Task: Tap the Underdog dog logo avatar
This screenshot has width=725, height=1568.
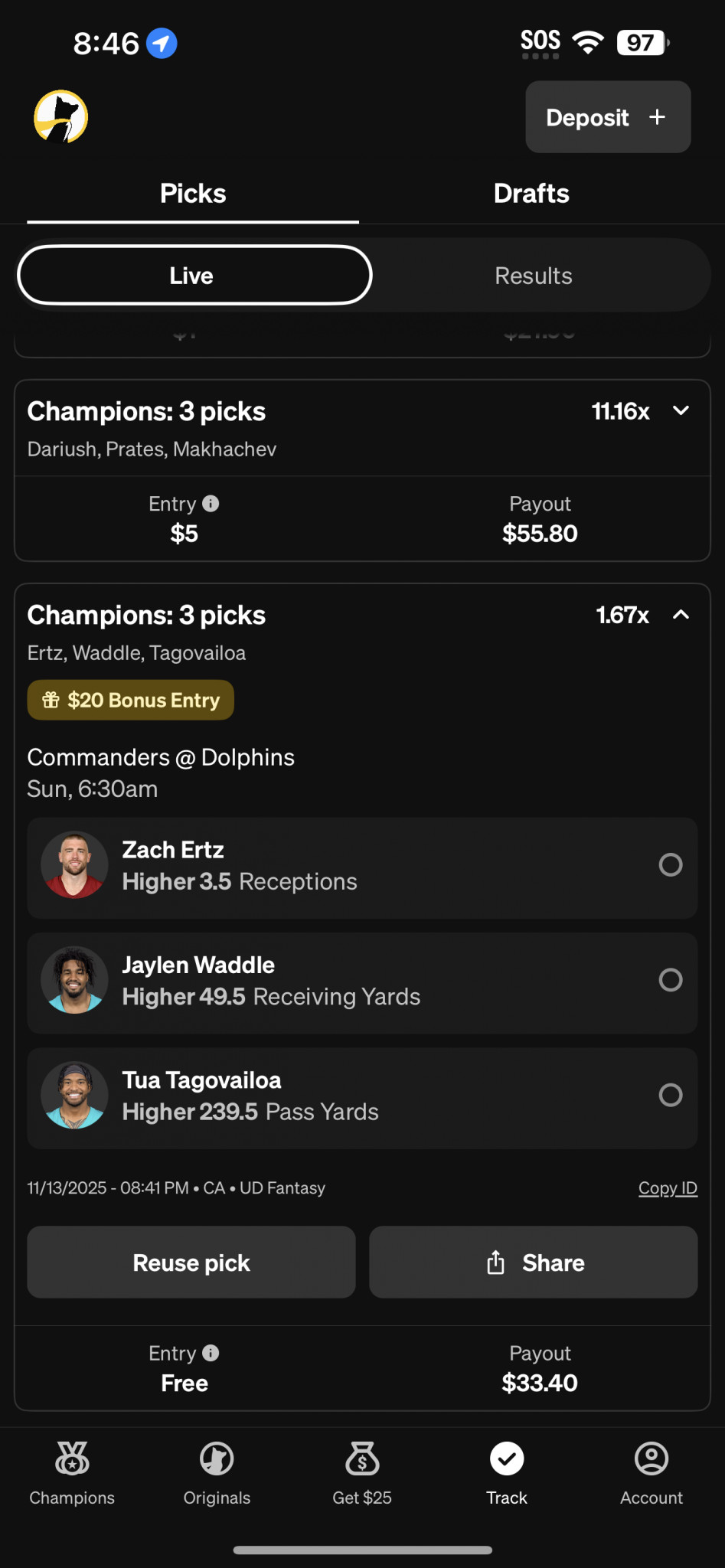Action: tap(61, 117)
